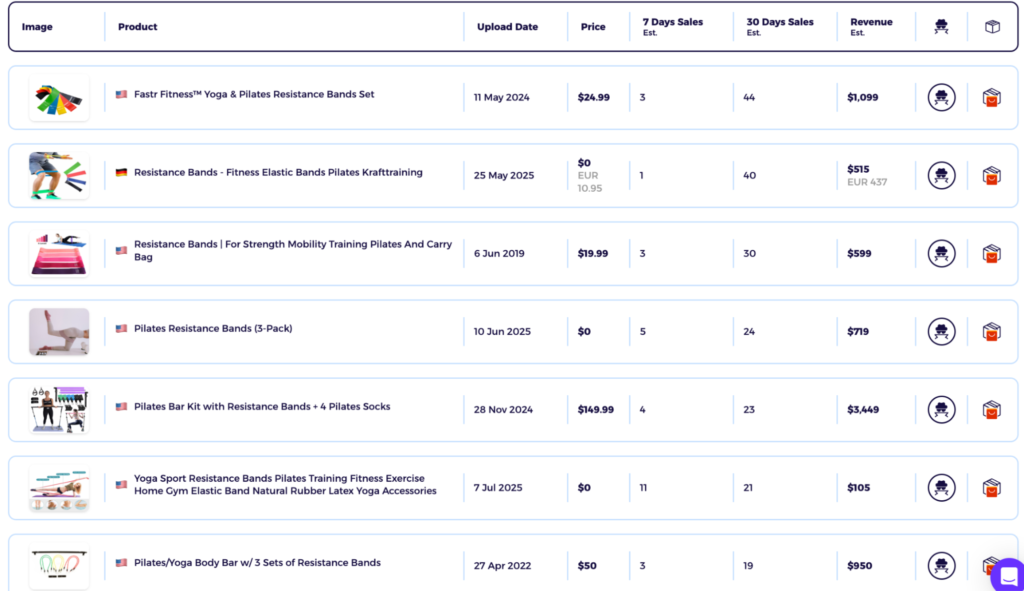
Task: Click spy icon for Fastr Fitness row
Action: pyautogui.click(x=941, y=97)
